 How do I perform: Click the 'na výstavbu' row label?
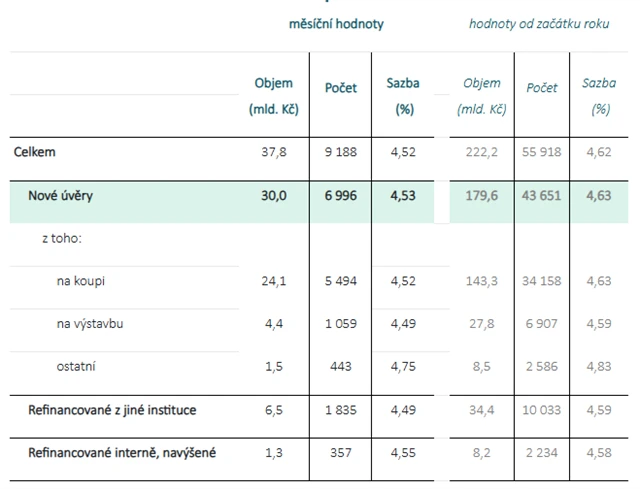coord(90,324)
